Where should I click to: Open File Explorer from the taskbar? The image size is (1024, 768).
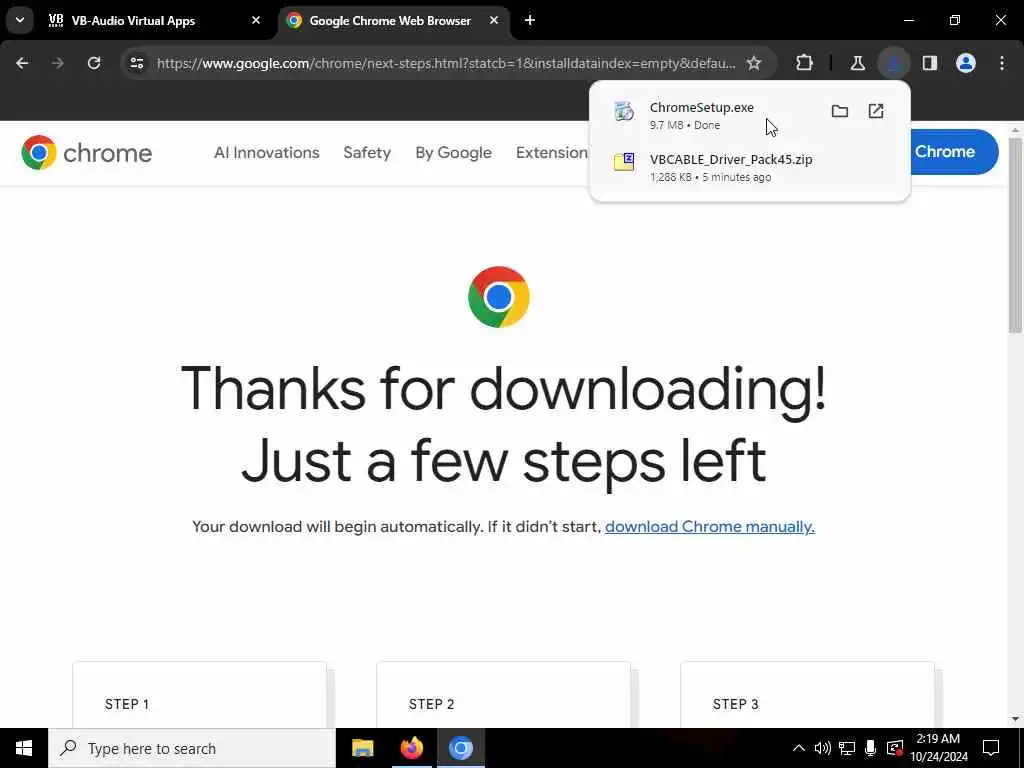[x=362, y=748]
